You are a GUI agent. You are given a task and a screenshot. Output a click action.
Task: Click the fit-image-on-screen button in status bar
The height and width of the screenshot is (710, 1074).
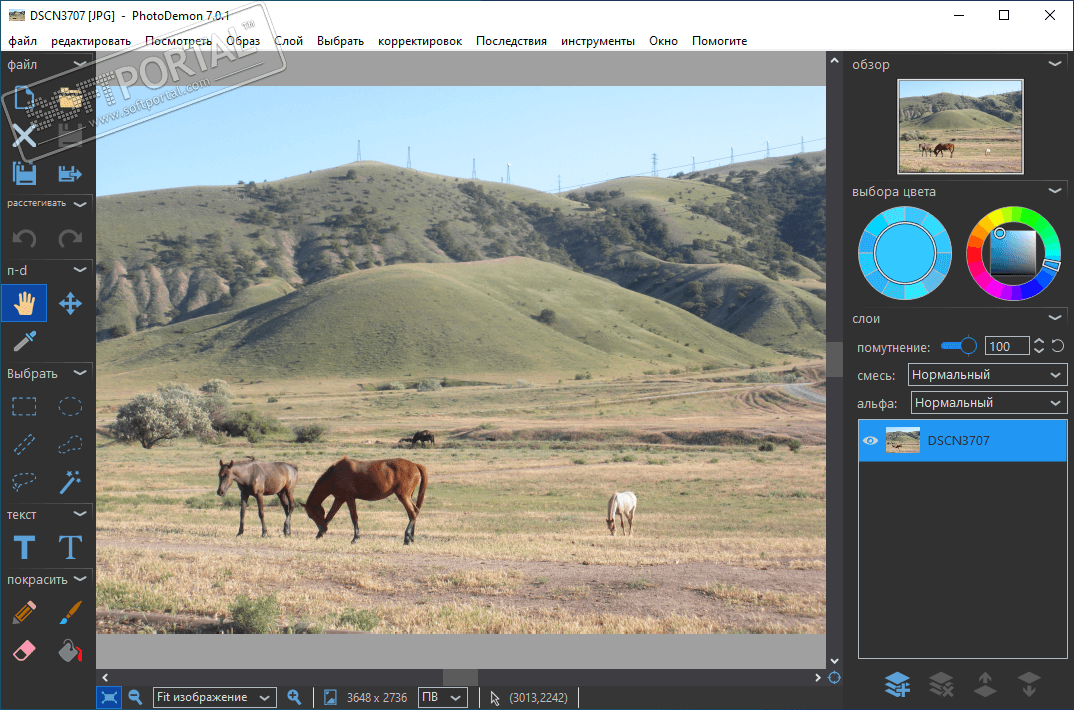(109, 698)
